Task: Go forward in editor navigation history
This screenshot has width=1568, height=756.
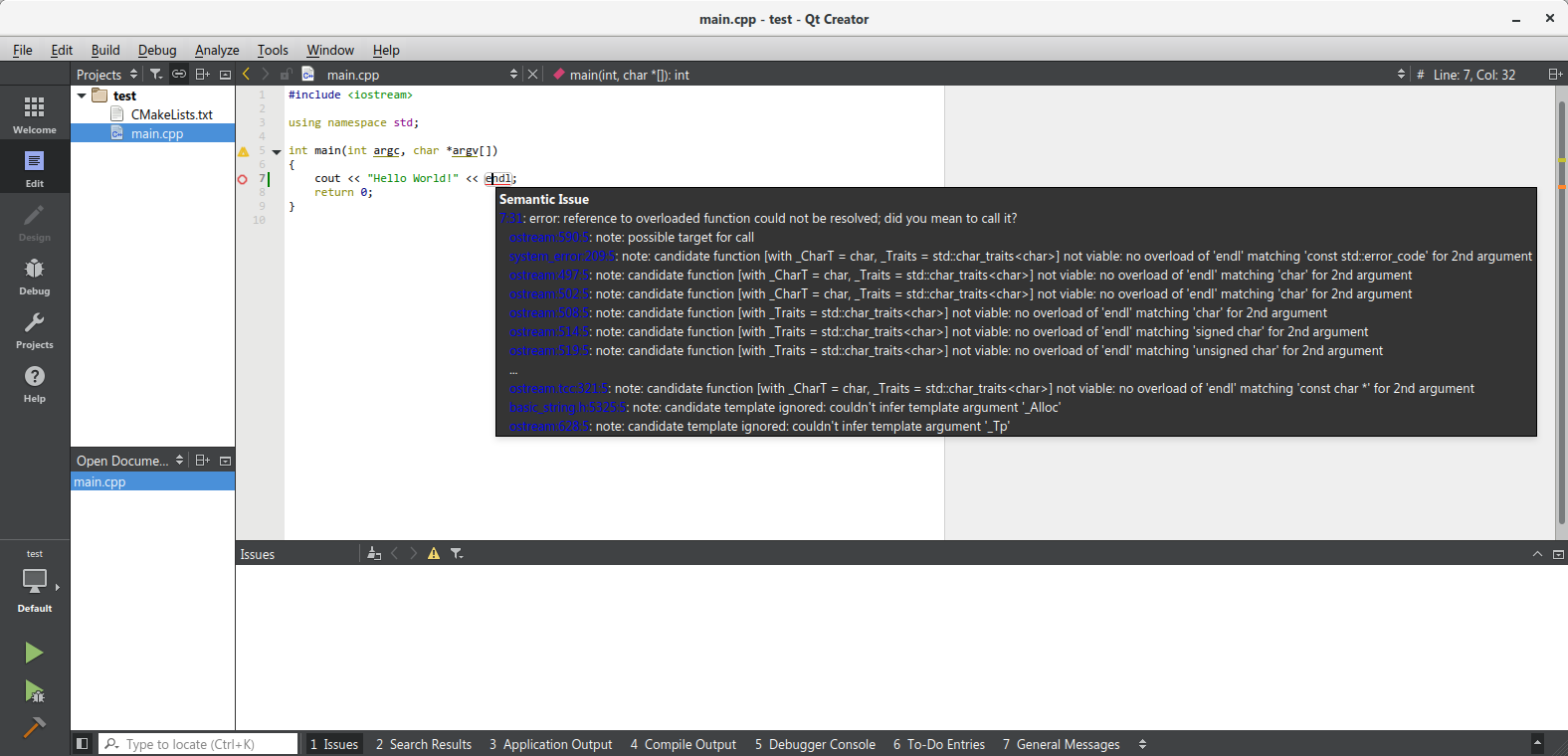Action: (x=265, y=74)
